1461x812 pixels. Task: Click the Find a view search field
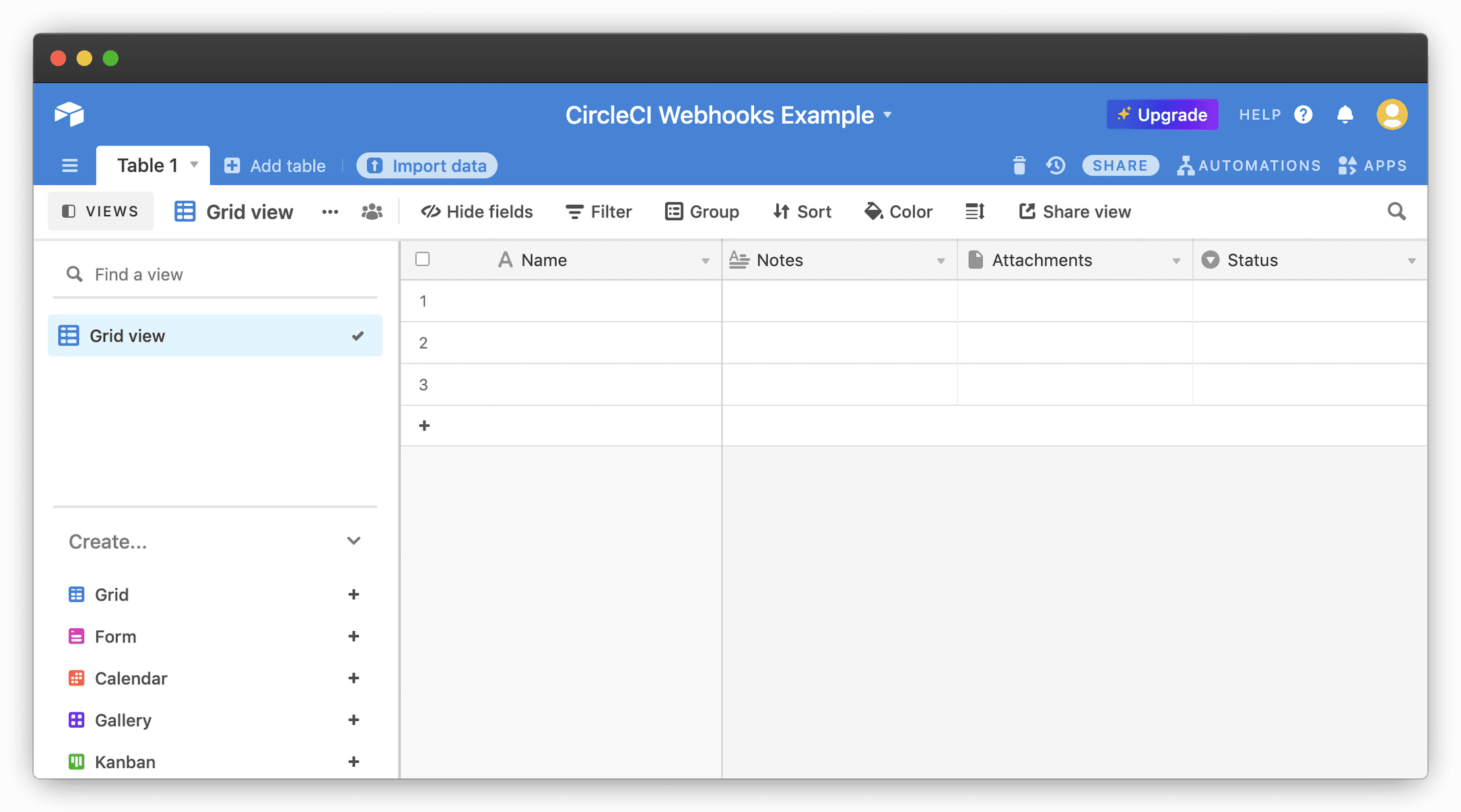coord(215,275)
